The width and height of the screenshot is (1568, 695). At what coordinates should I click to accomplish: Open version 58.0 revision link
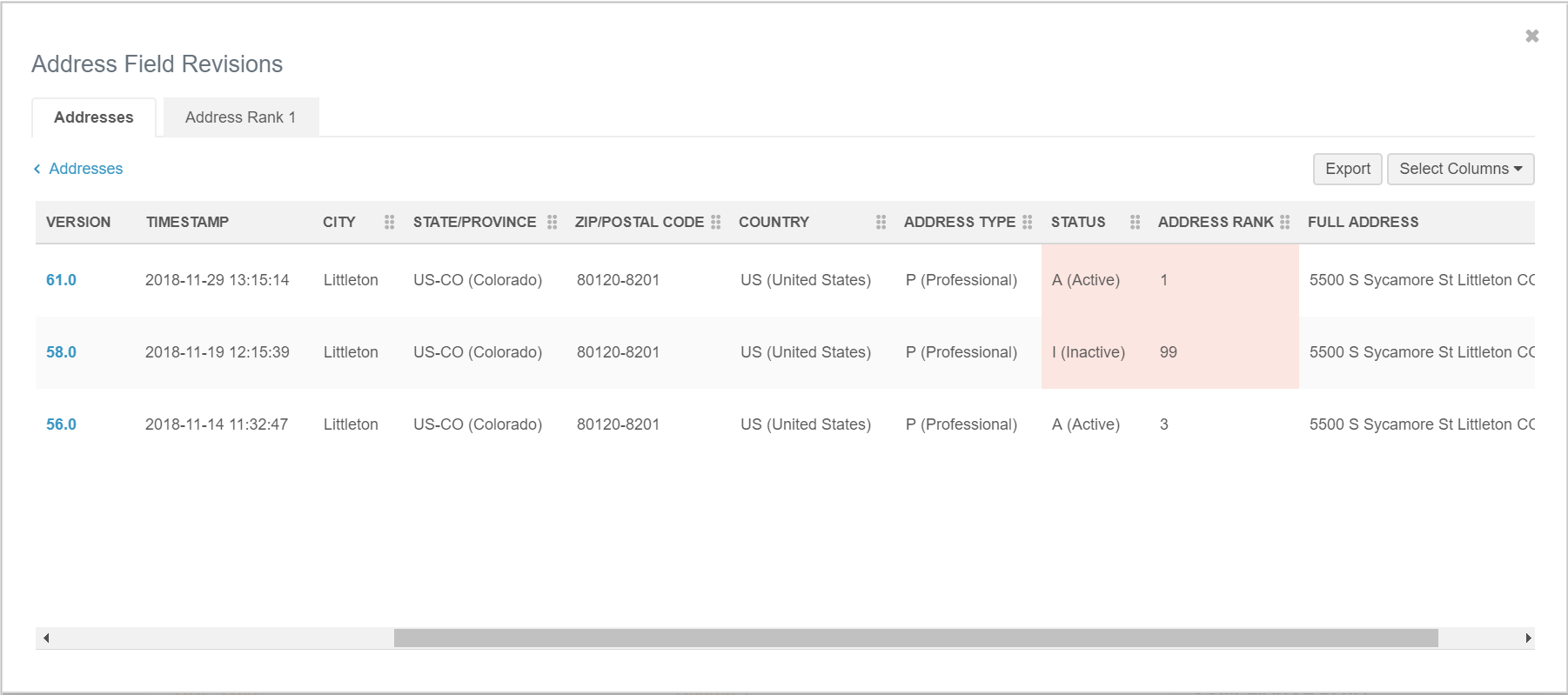coord(61,352)
